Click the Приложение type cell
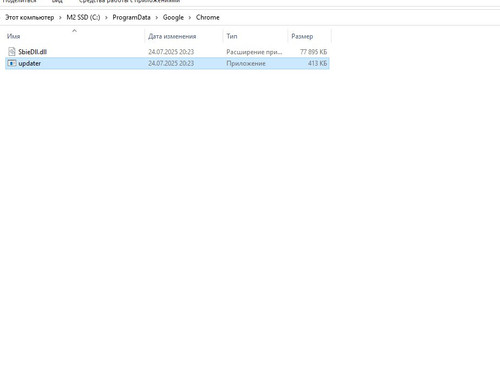This screenshot has height=382, width=500. [246, 63]
